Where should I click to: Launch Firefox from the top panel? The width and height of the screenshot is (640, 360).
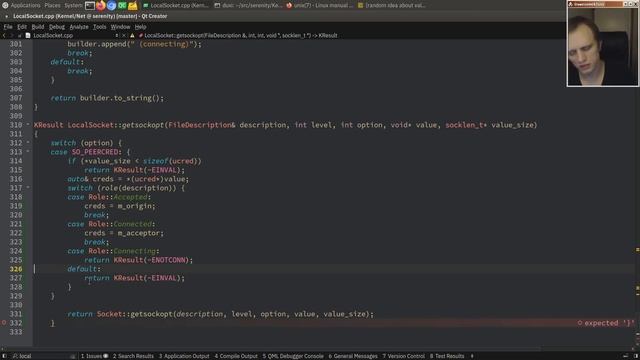coord(100,5)
